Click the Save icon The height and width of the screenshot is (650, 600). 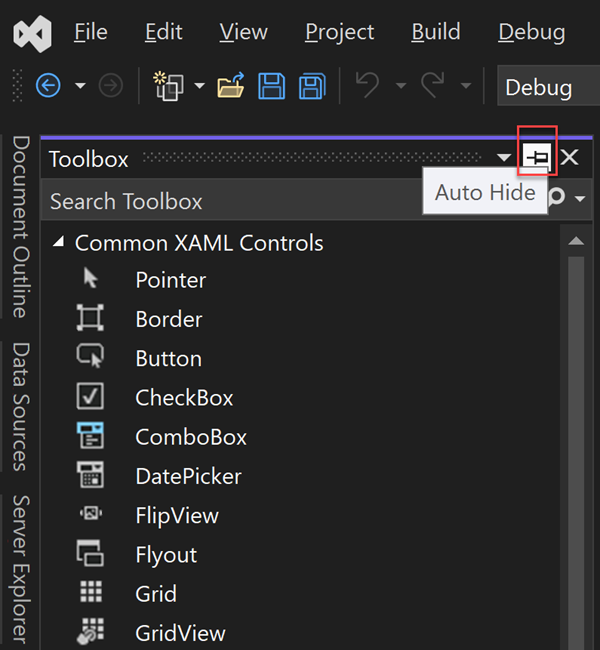[x=272, y=86]
